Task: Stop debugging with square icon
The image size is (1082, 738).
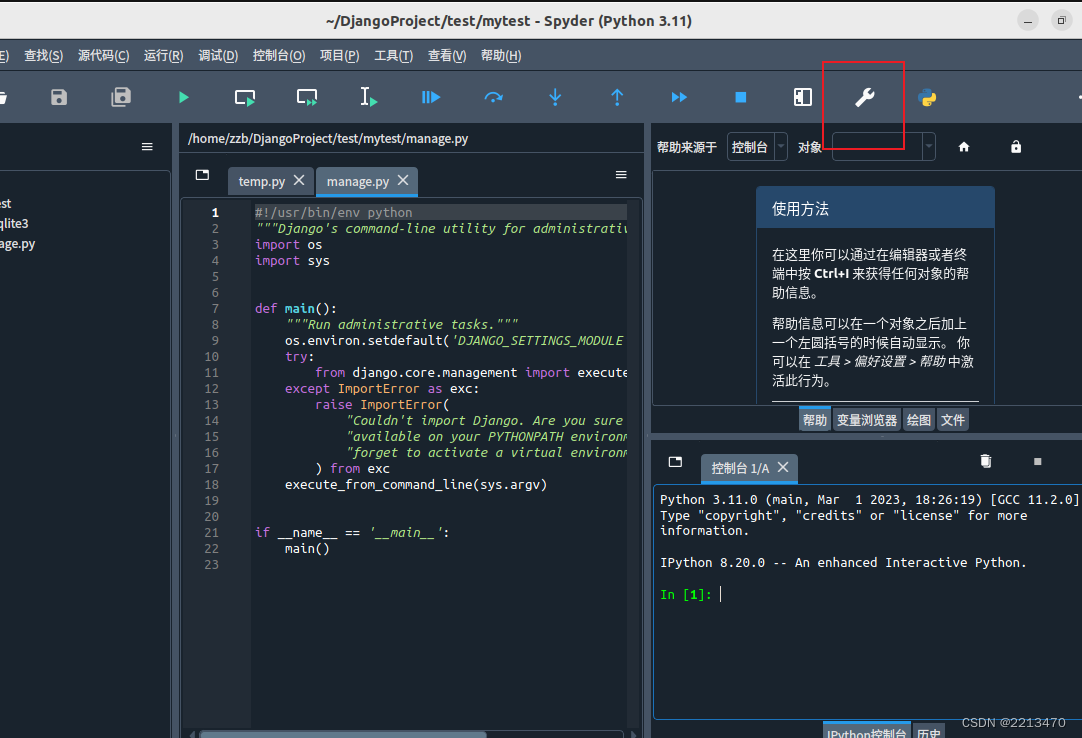Action: pos(740,97)
